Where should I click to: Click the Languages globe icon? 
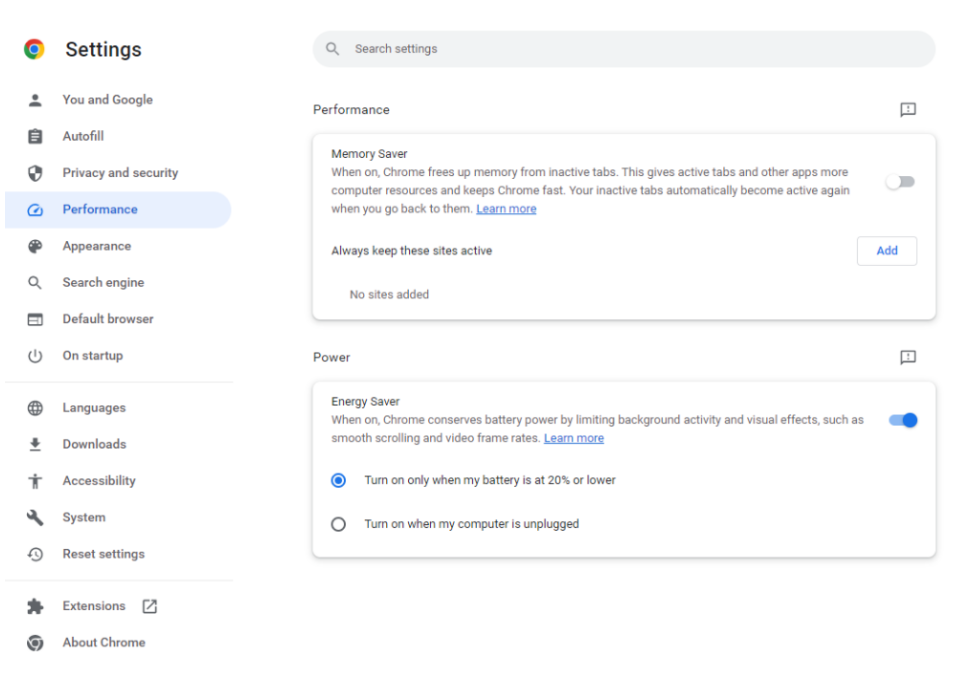(35, 408)
